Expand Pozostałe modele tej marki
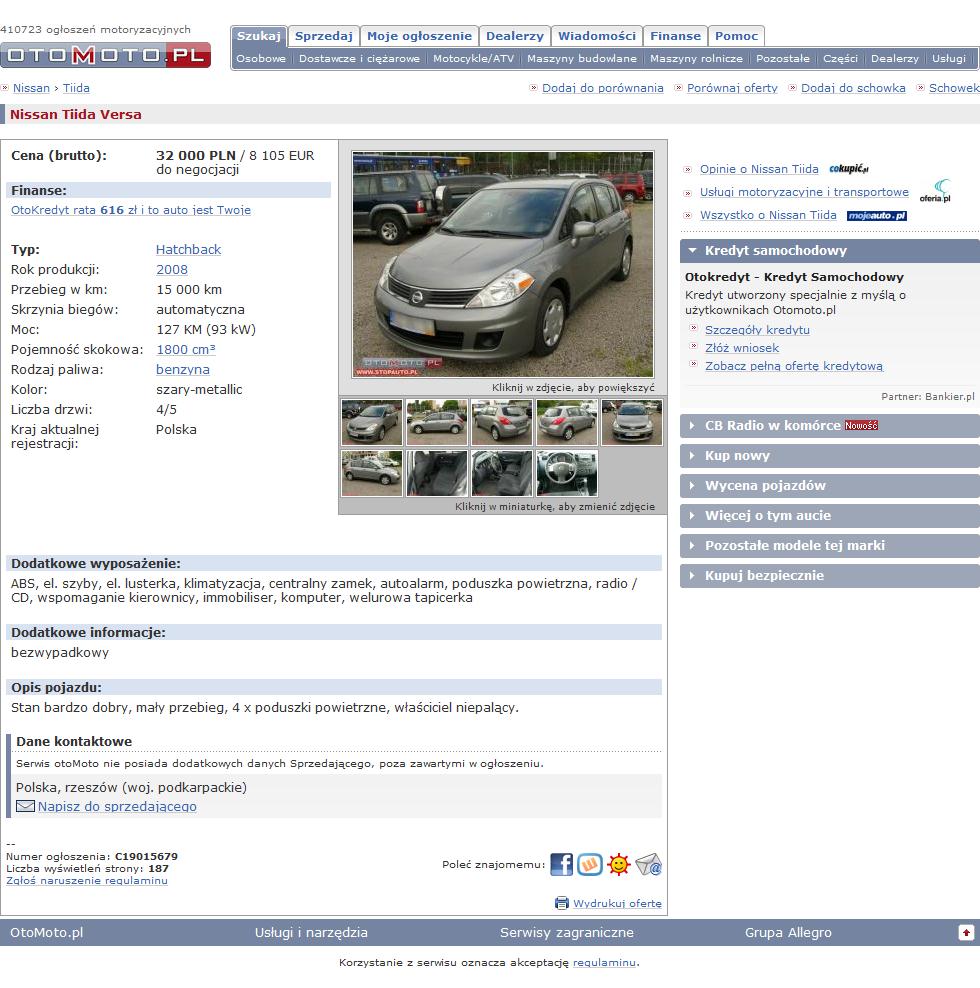This screenshot has height=988, width=980. [x=829, y=546]
